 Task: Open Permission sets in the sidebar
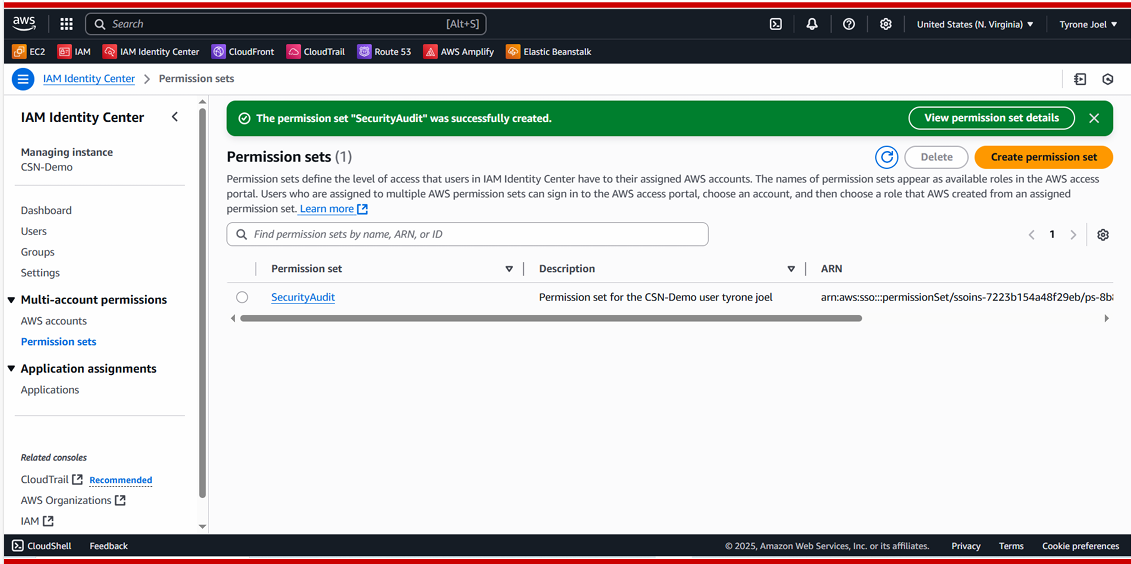[x=58, y=342]
